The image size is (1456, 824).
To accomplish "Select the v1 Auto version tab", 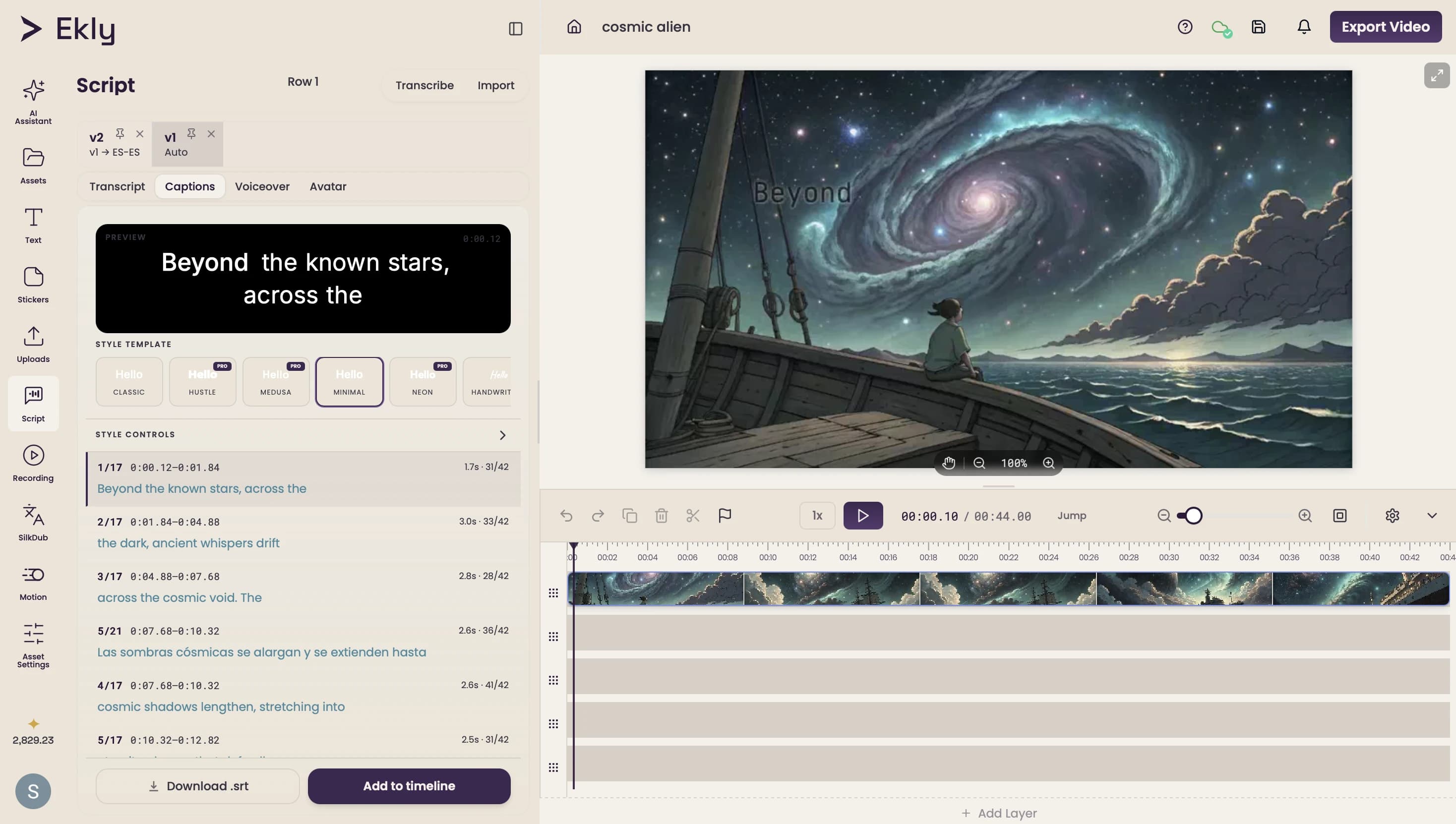I will pyautogui.click(x=187, y=144).
